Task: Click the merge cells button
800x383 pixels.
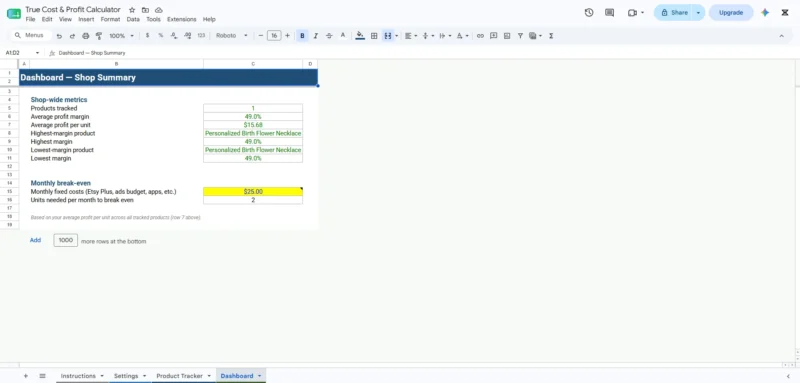Action: (x=388, y=36)
